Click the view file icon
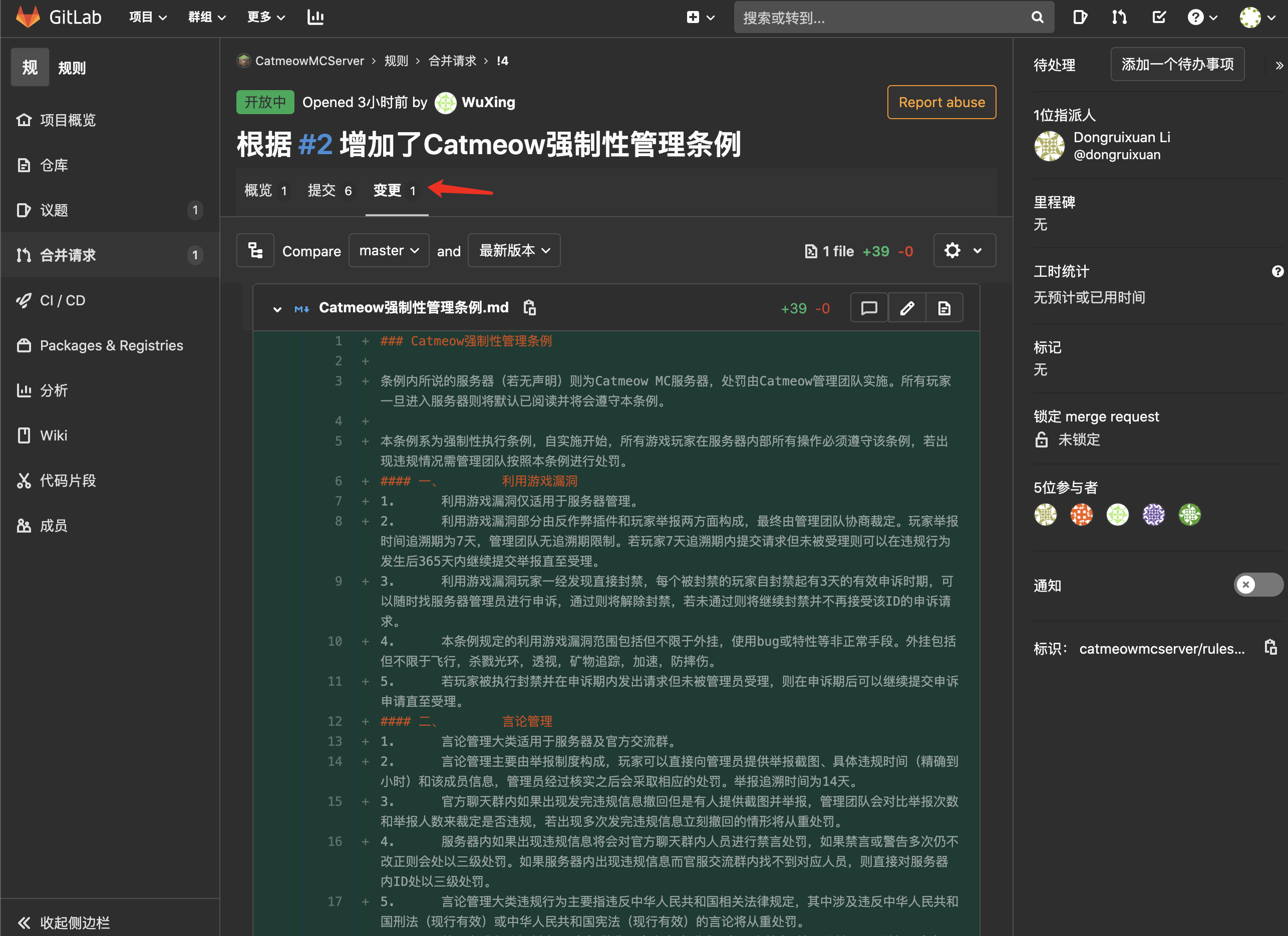 944,308
